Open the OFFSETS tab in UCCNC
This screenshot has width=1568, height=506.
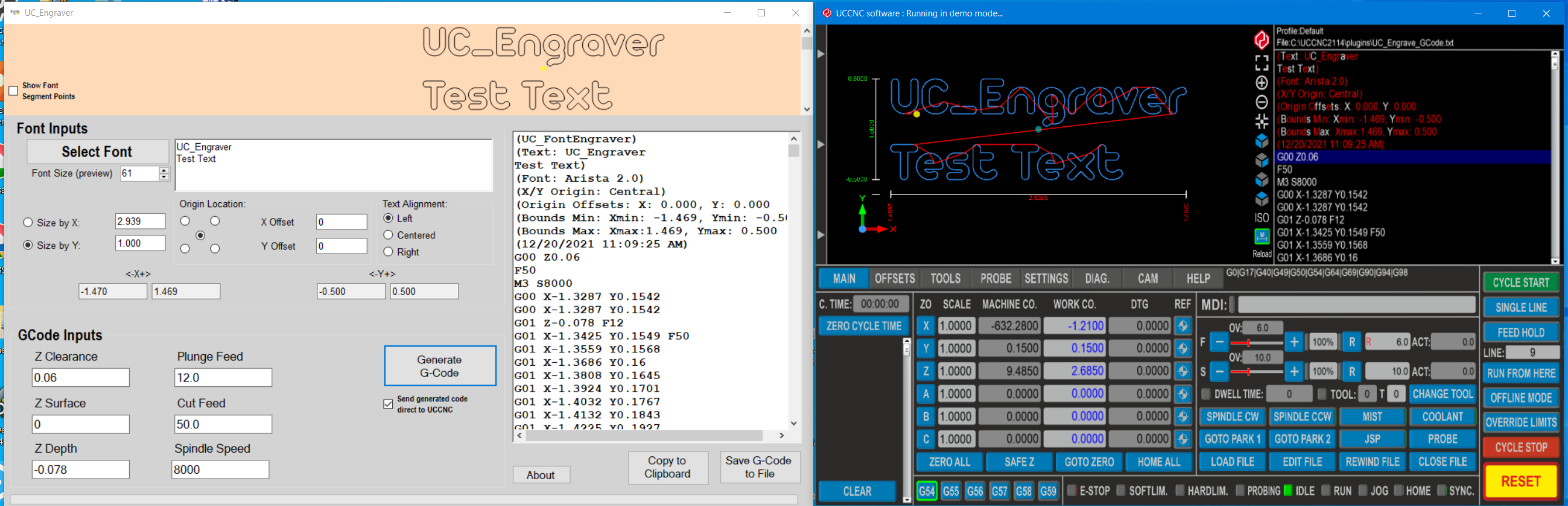click(894, 279)
